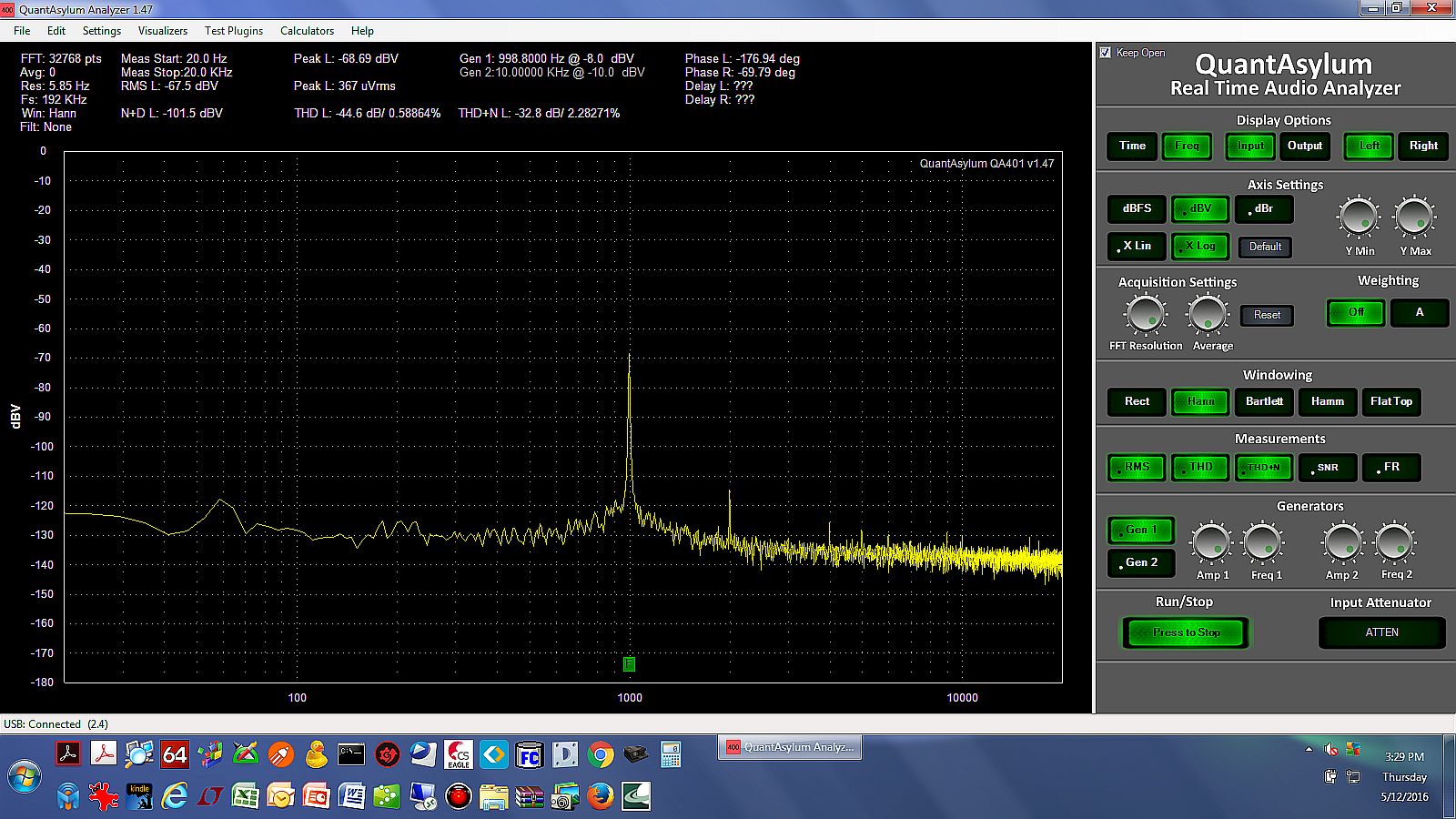Click the Freq 1 knob

tap(1263, 543)
